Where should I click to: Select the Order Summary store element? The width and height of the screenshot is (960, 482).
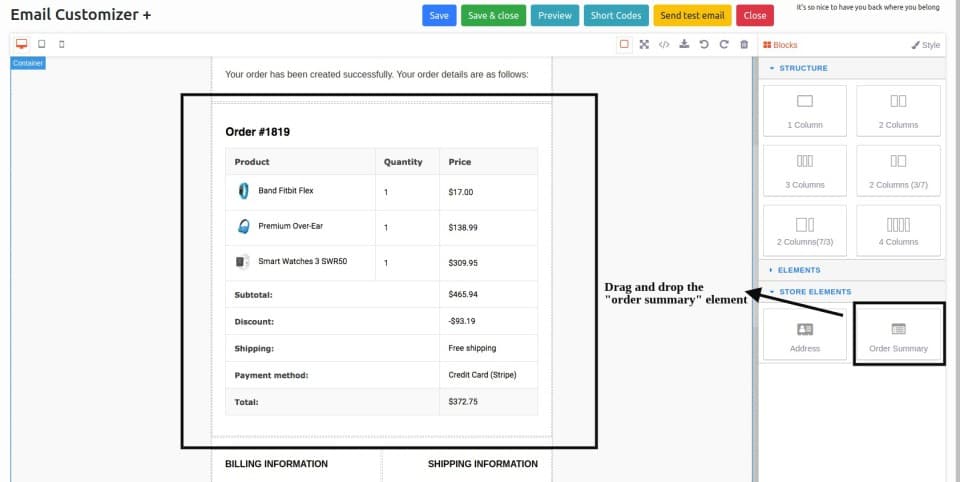point(898,334)
